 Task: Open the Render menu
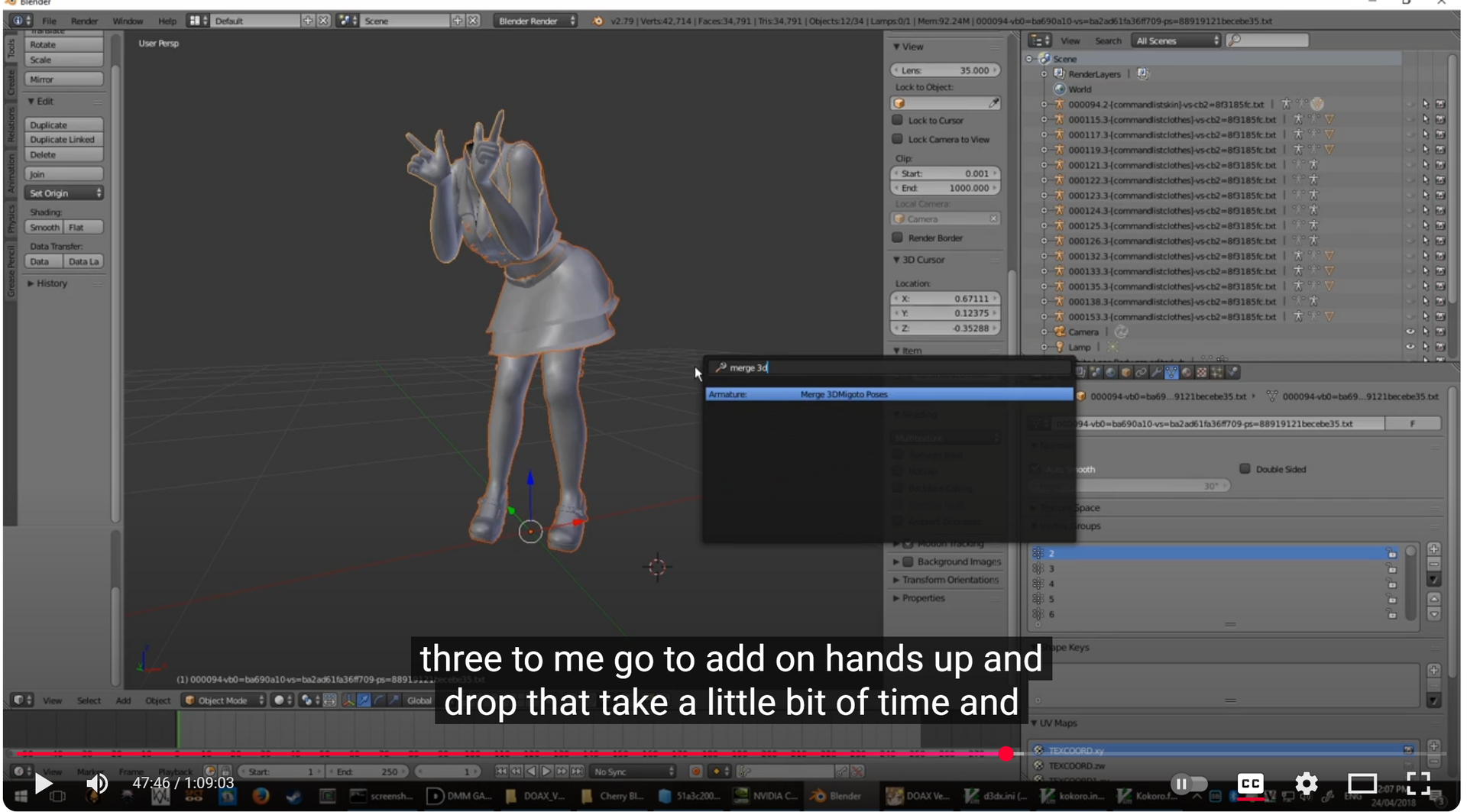pos(84,21)
